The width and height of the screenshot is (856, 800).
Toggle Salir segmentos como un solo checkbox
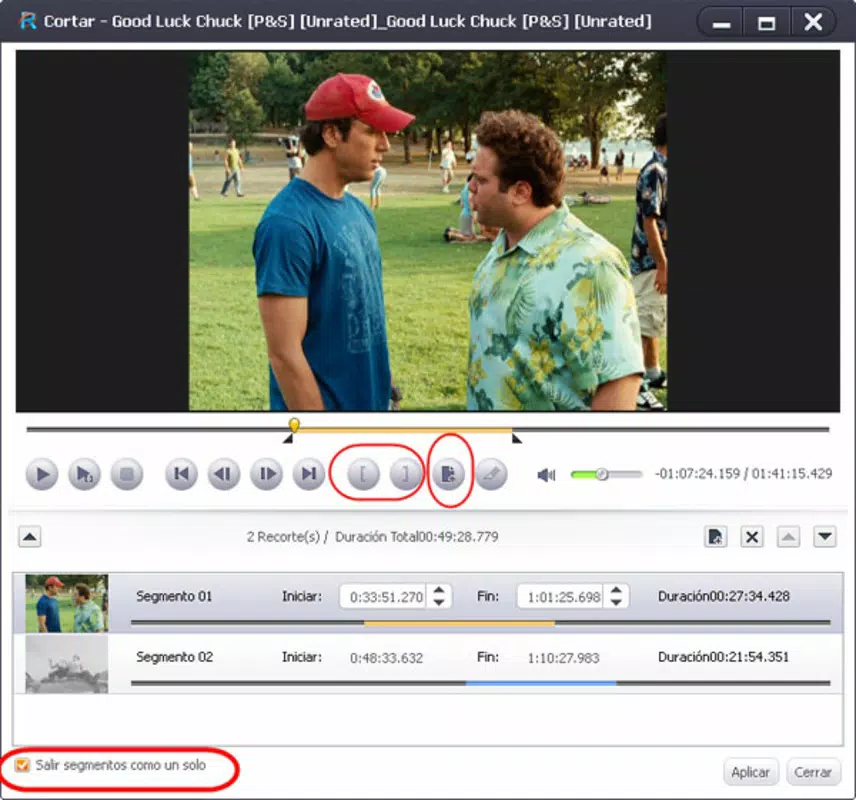[x=22, y=765]
